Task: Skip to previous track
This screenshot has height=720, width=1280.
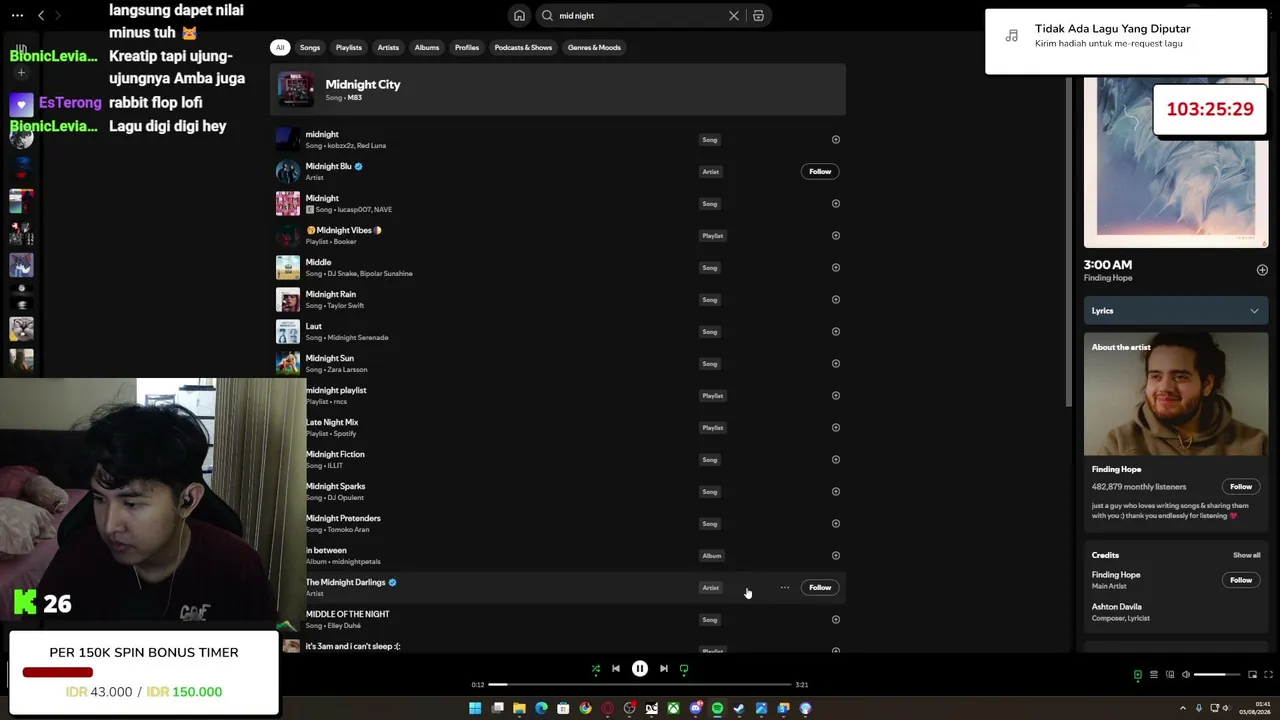Action: click(616, 669)
